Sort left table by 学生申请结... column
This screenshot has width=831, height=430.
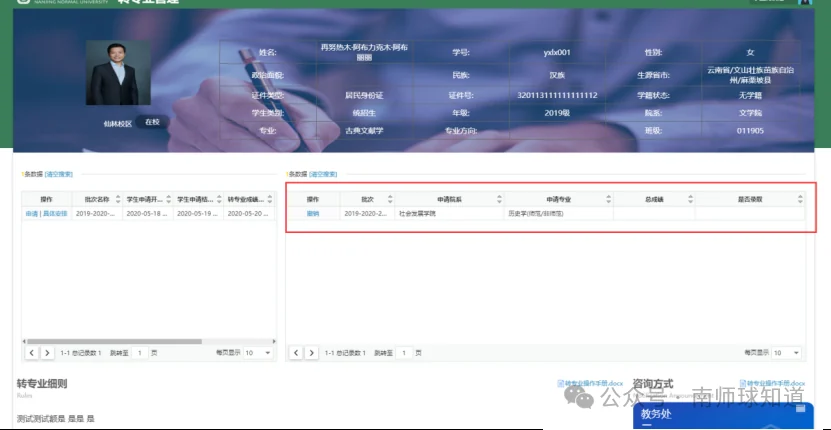click(x=219, y=199)
